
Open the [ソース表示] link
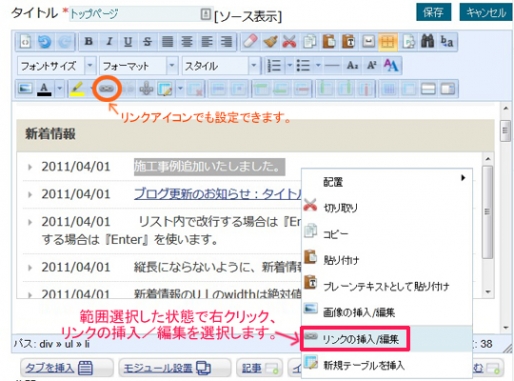coord(248,16)
